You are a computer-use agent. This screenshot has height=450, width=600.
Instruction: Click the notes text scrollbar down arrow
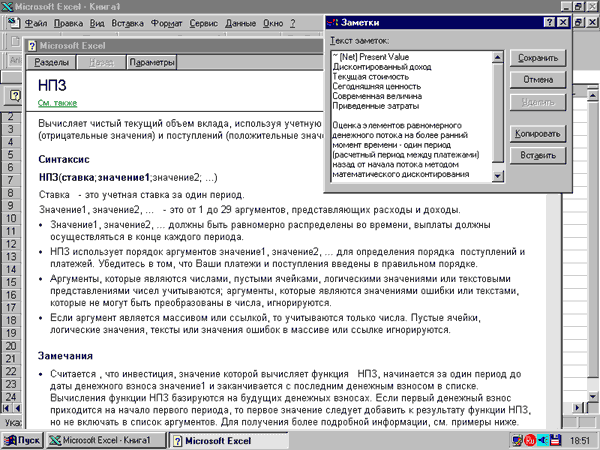(497, 176)
